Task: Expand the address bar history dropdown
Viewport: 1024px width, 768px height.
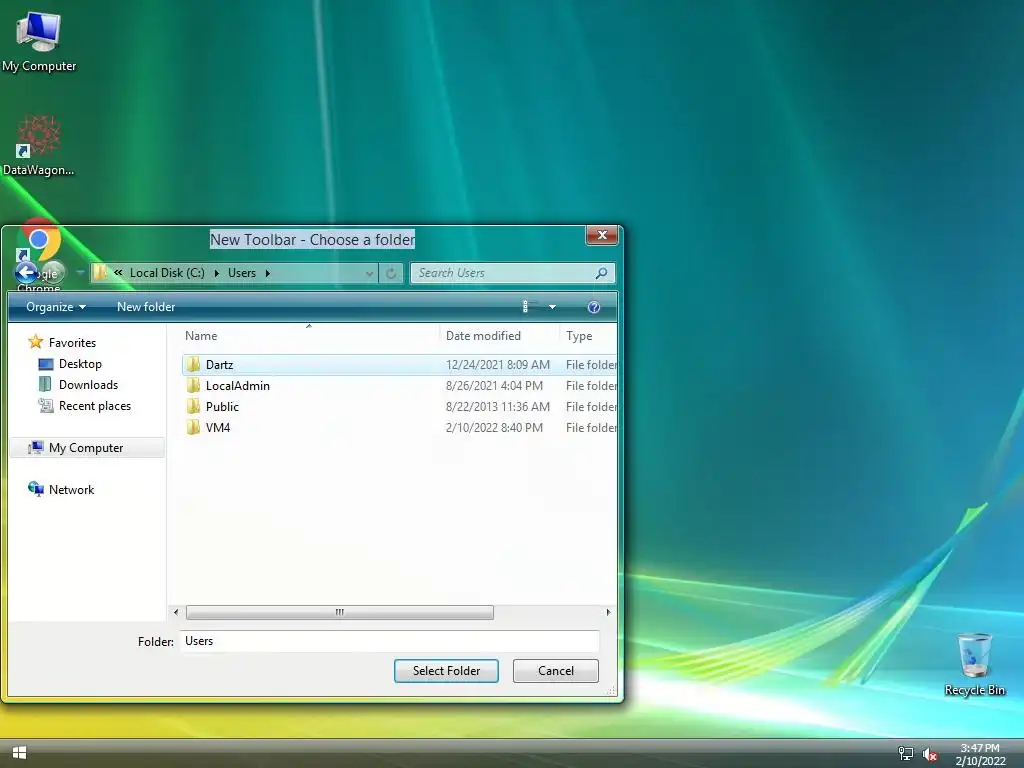Action: pos(370,273)
